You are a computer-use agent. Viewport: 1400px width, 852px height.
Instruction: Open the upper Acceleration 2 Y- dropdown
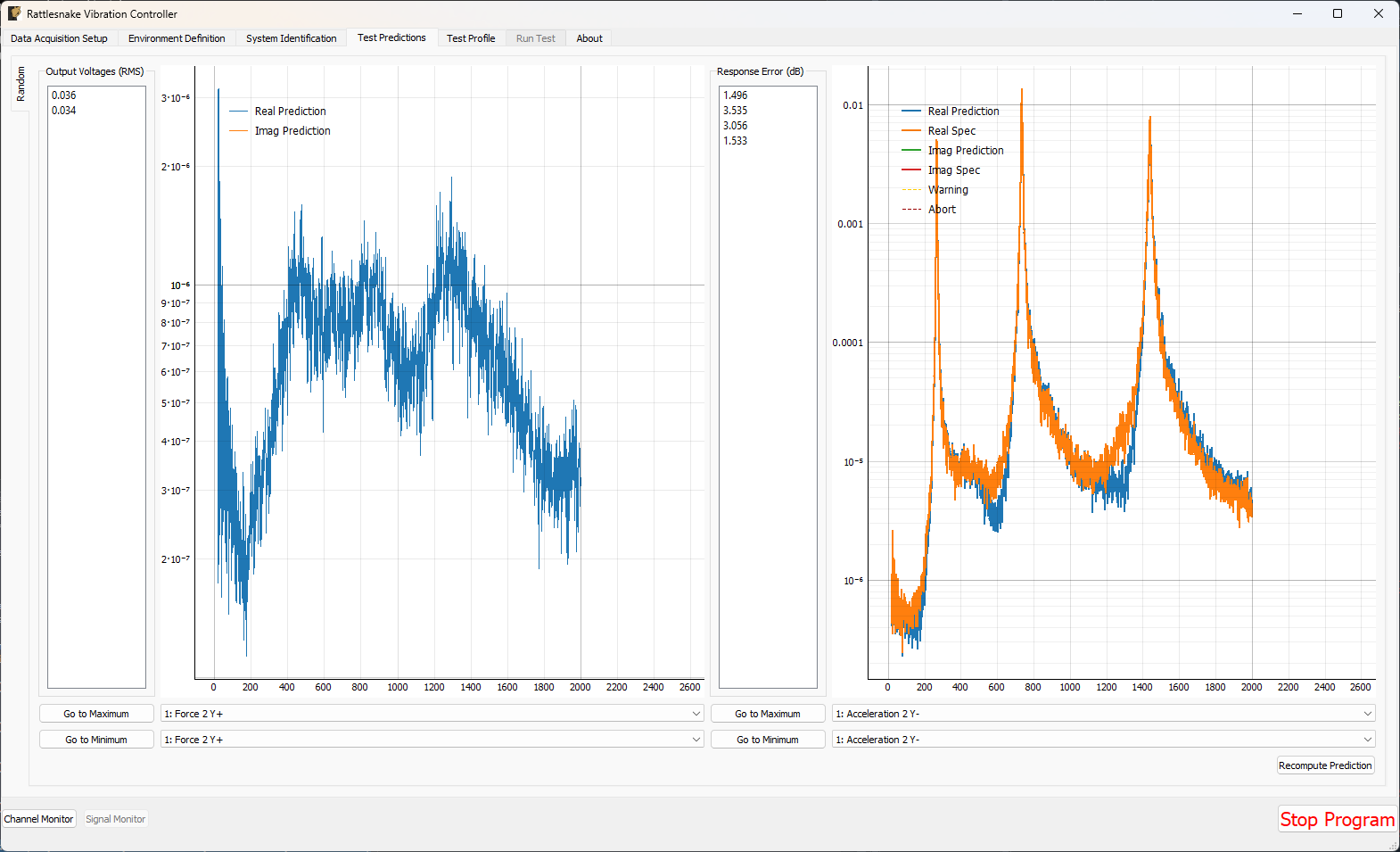coord(1103,714)
